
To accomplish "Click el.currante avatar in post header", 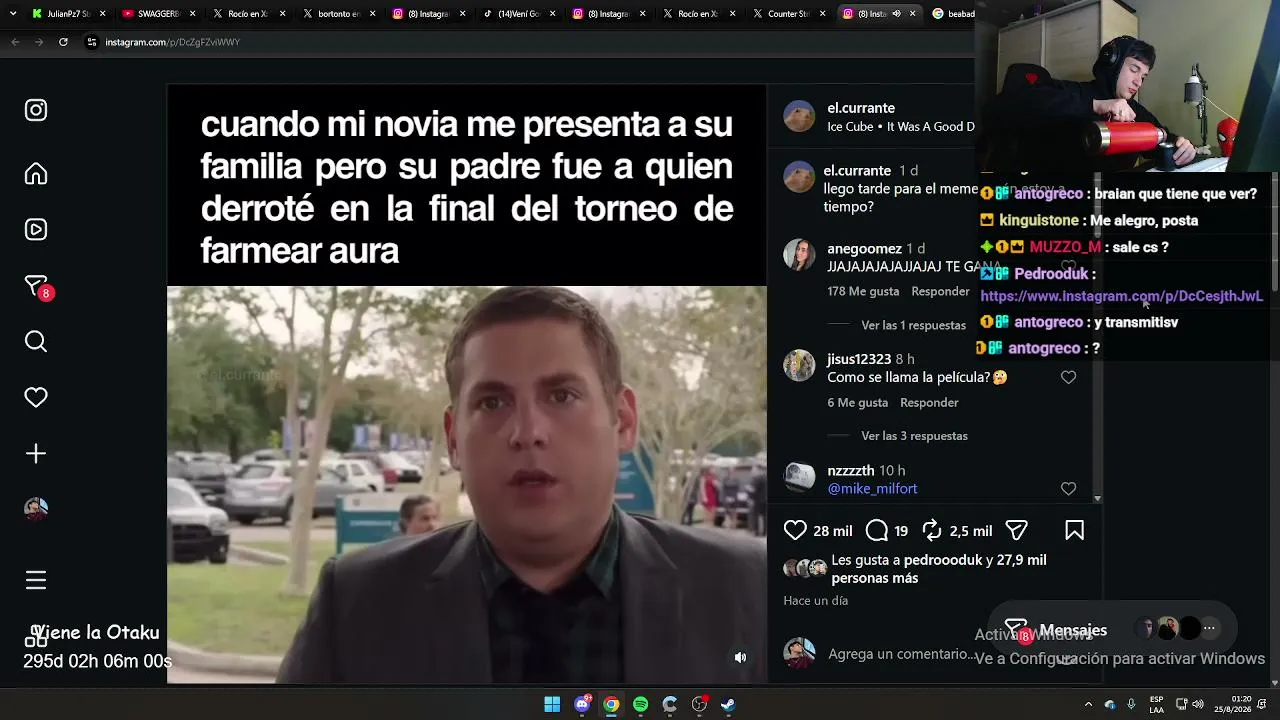I will tap(799, 116).
